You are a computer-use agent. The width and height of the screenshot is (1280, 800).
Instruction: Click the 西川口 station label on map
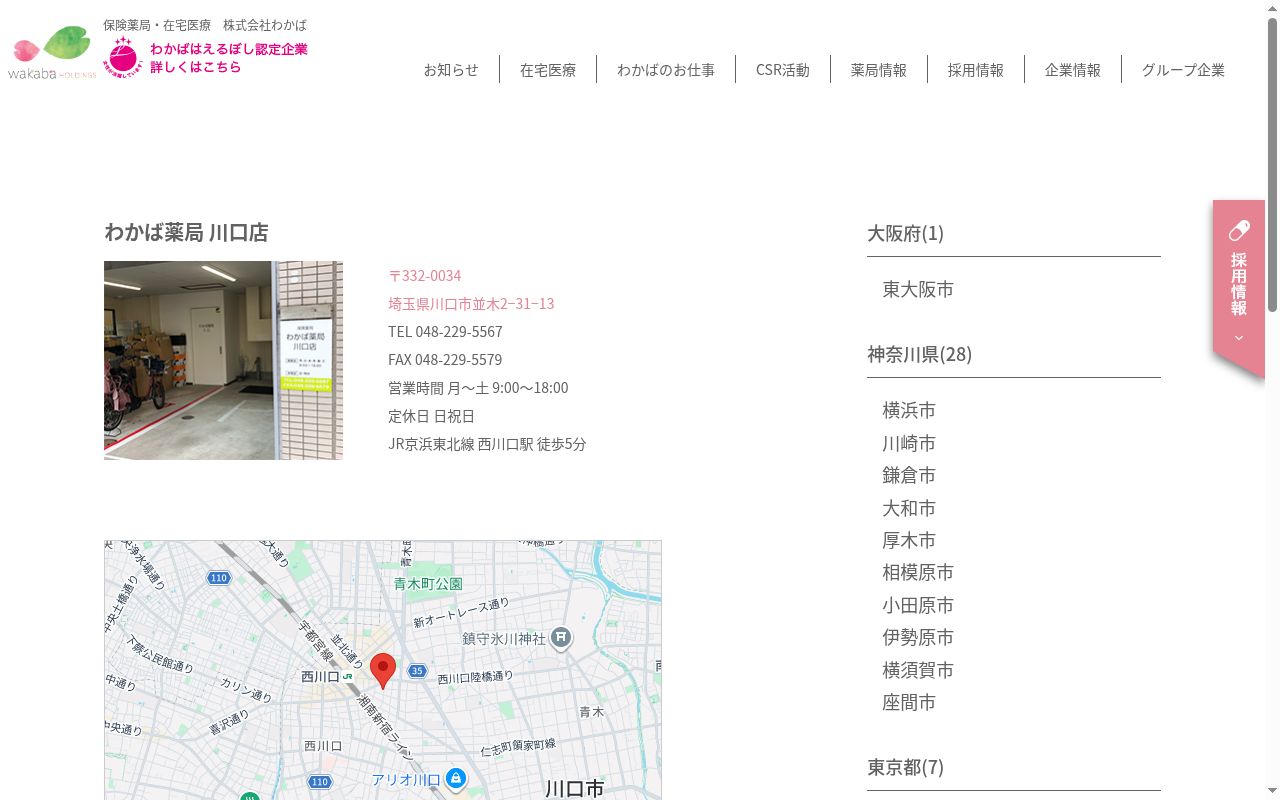(321, 677)
